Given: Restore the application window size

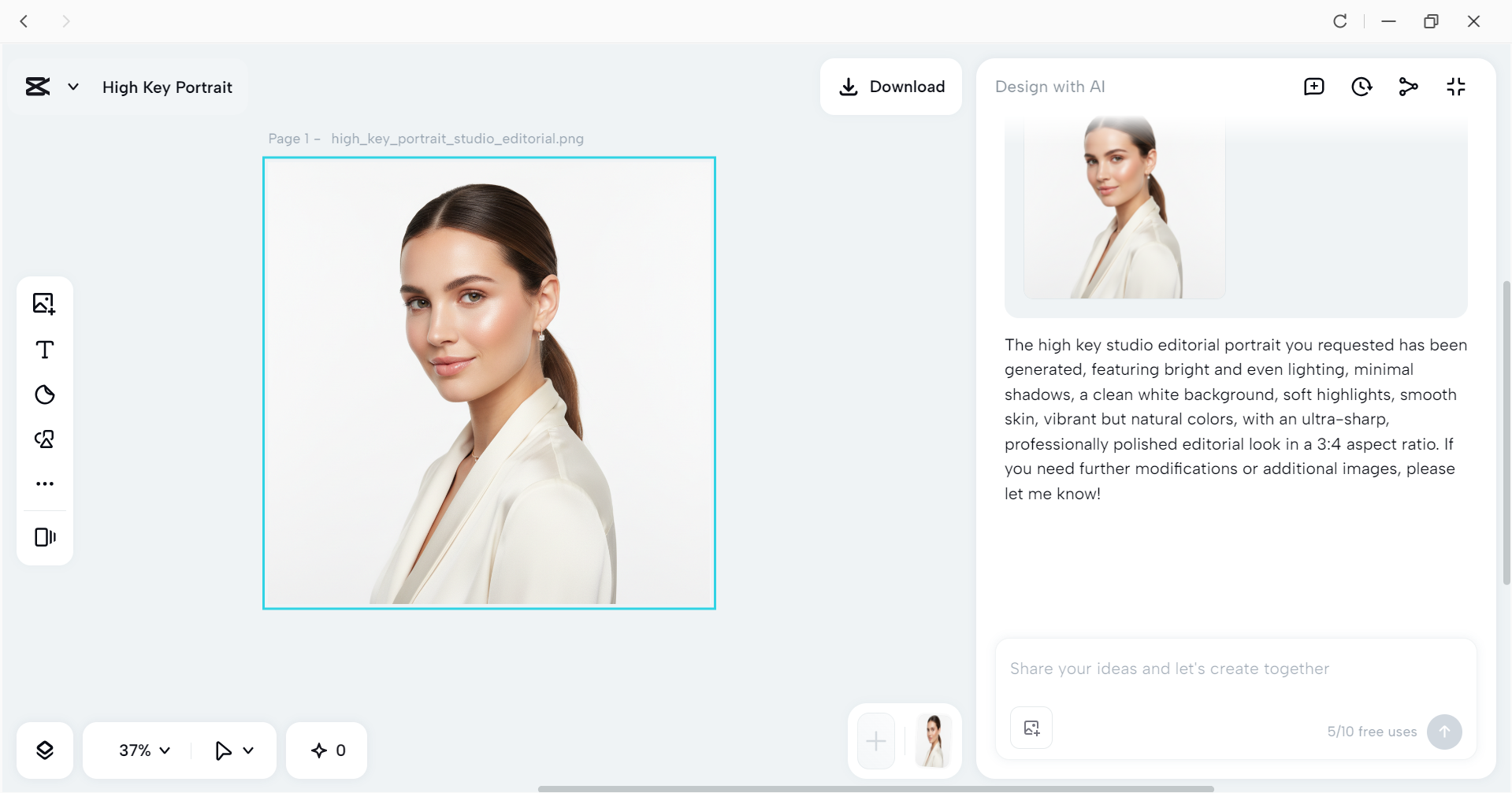Looking at the screenshot, I should pyautogui.click(x=1431, y=21).
